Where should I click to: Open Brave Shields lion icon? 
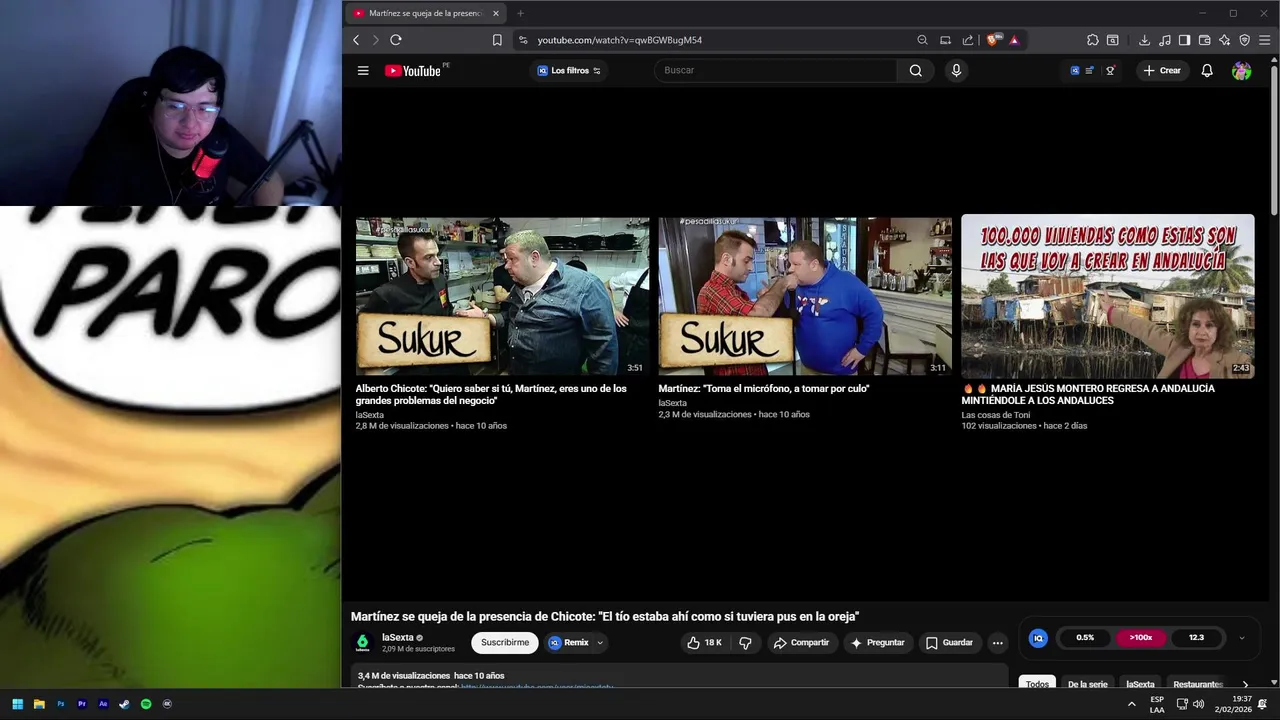pyautogui.click(x=993, y=40)
